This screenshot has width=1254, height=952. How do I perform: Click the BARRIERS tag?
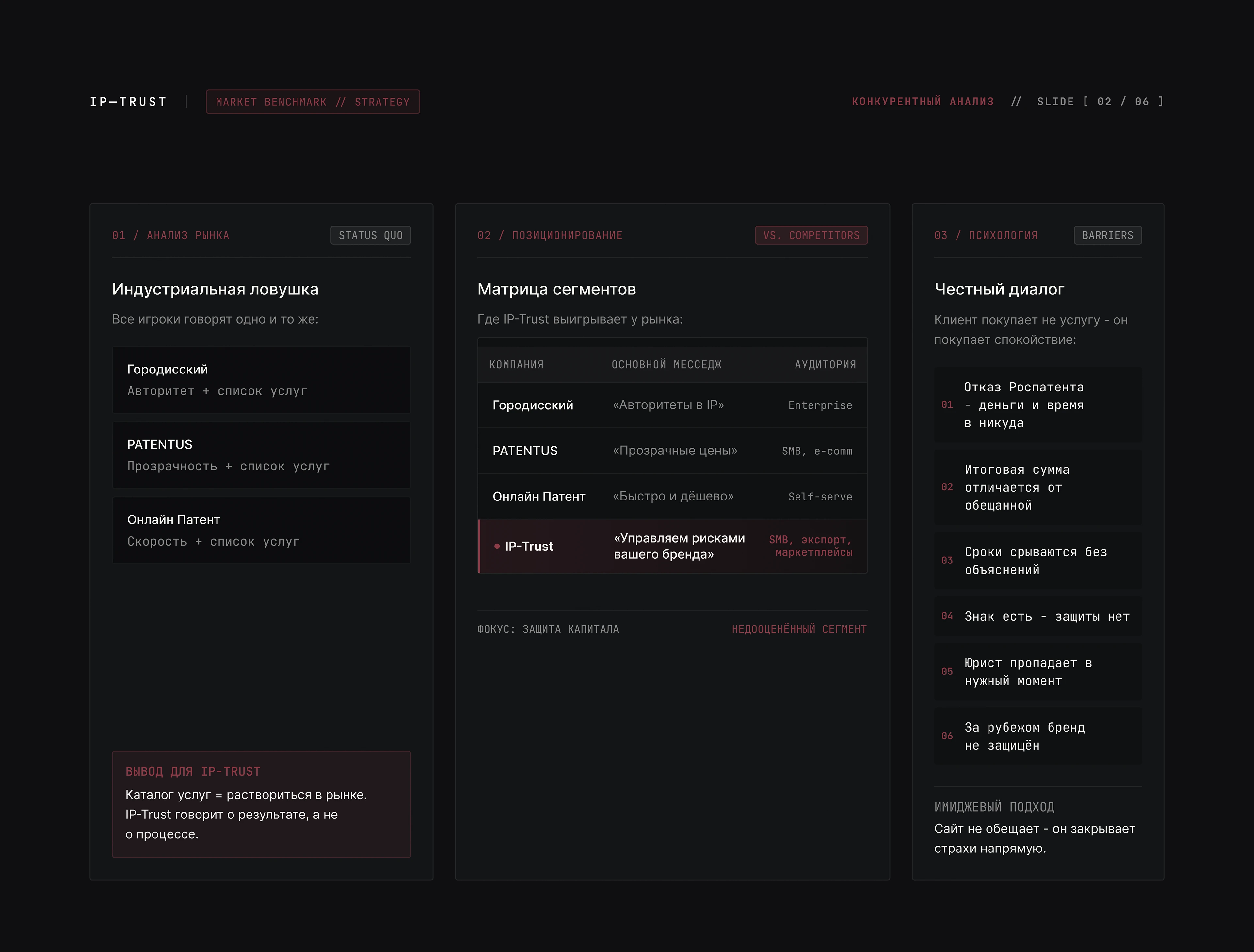click(1108, 235)
